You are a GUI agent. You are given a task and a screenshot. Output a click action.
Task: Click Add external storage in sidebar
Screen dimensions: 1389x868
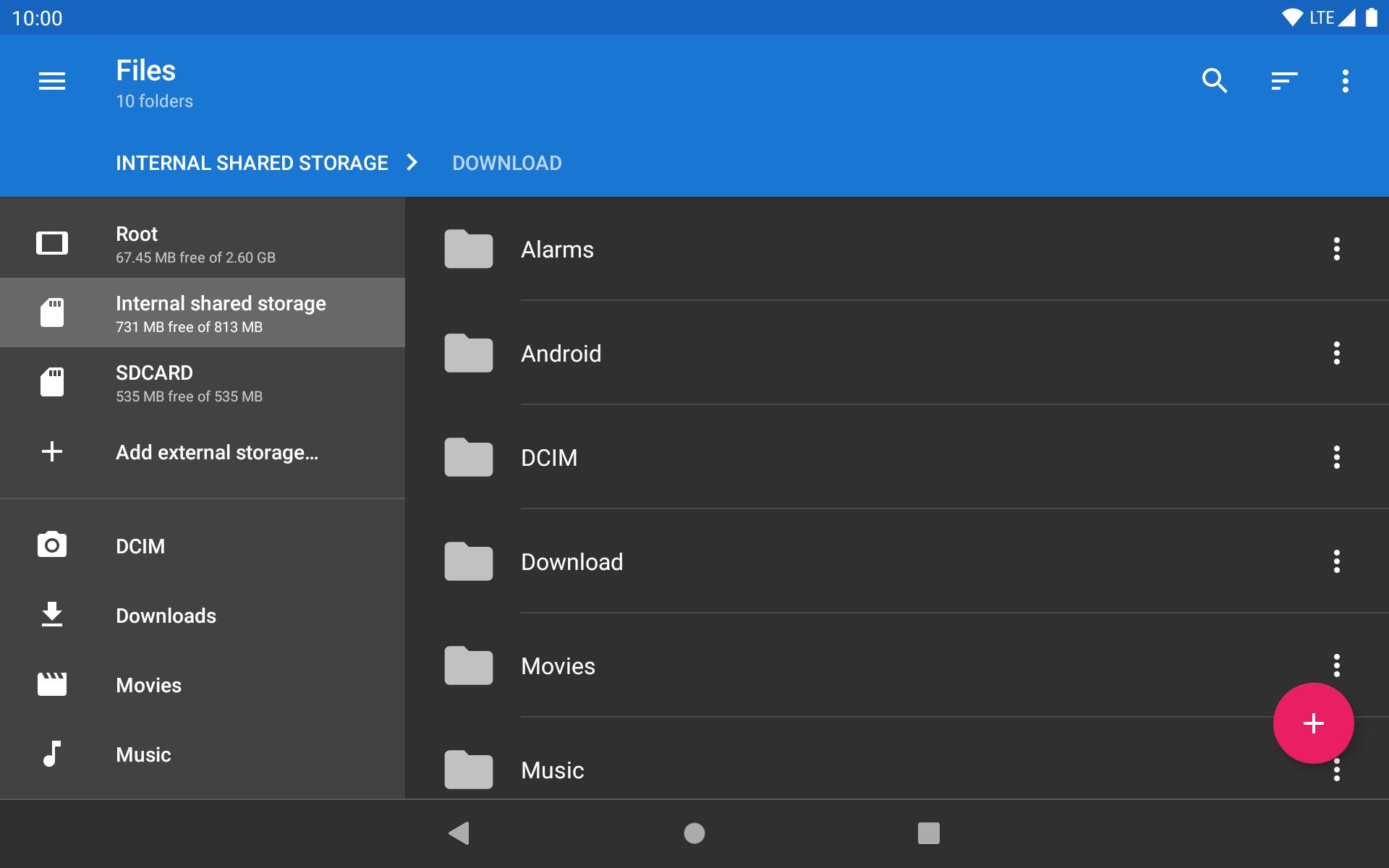tap(216, 452)
